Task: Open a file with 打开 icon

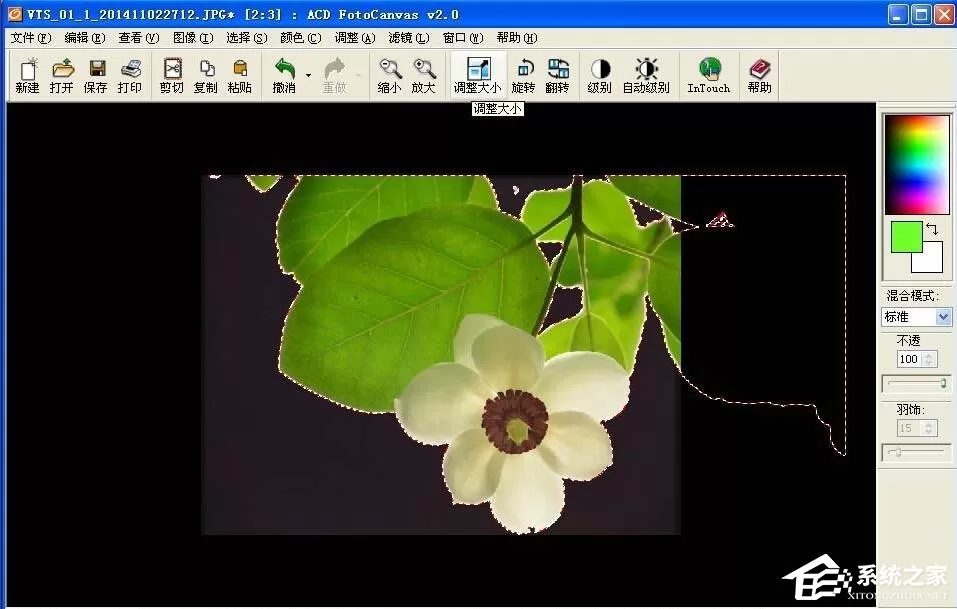Action: tap(62, 76)
